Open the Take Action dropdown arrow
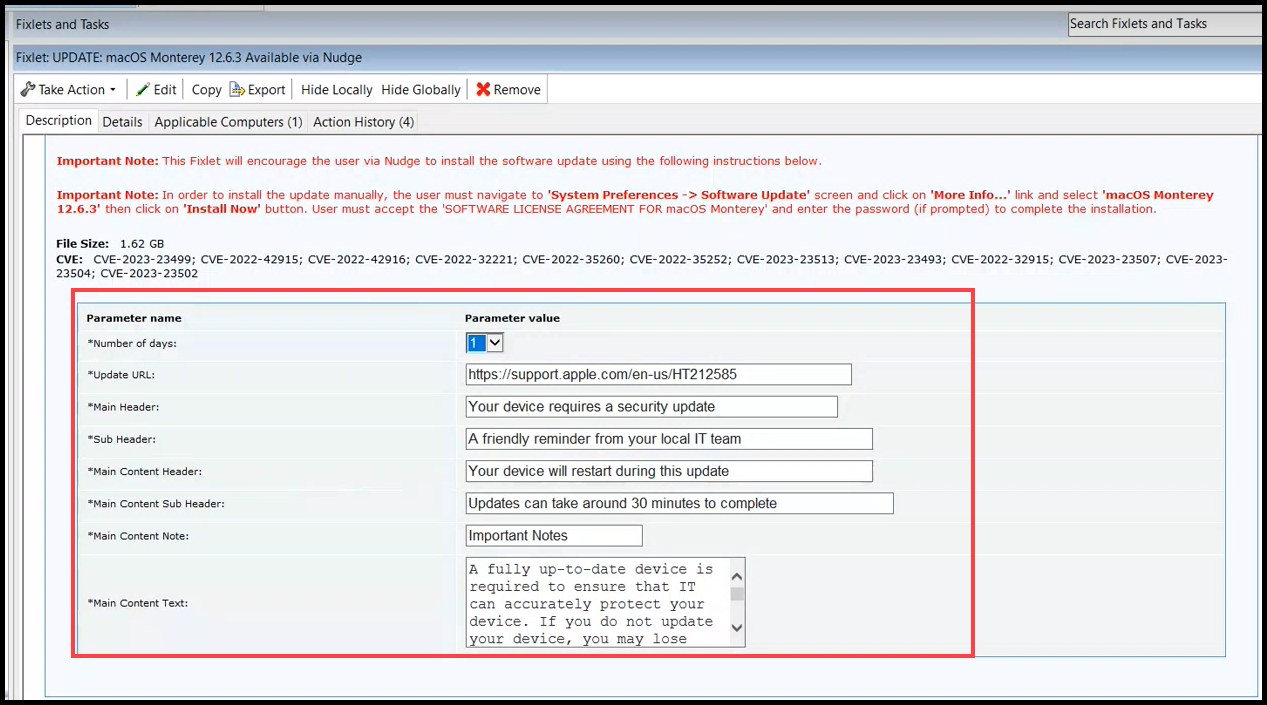 click(113, 90)
